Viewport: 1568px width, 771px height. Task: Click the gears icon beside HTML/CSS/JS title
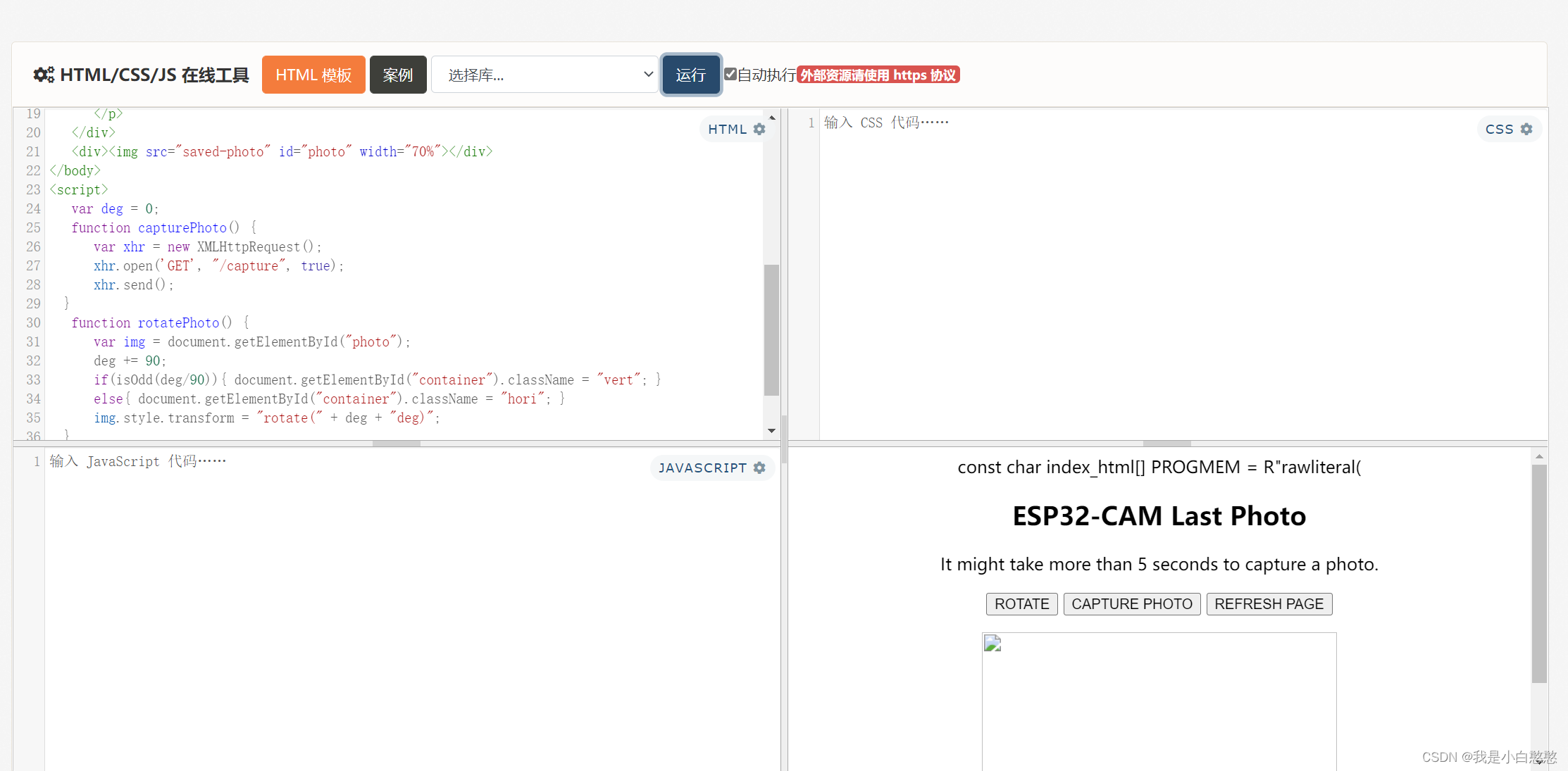coord(44,75)
